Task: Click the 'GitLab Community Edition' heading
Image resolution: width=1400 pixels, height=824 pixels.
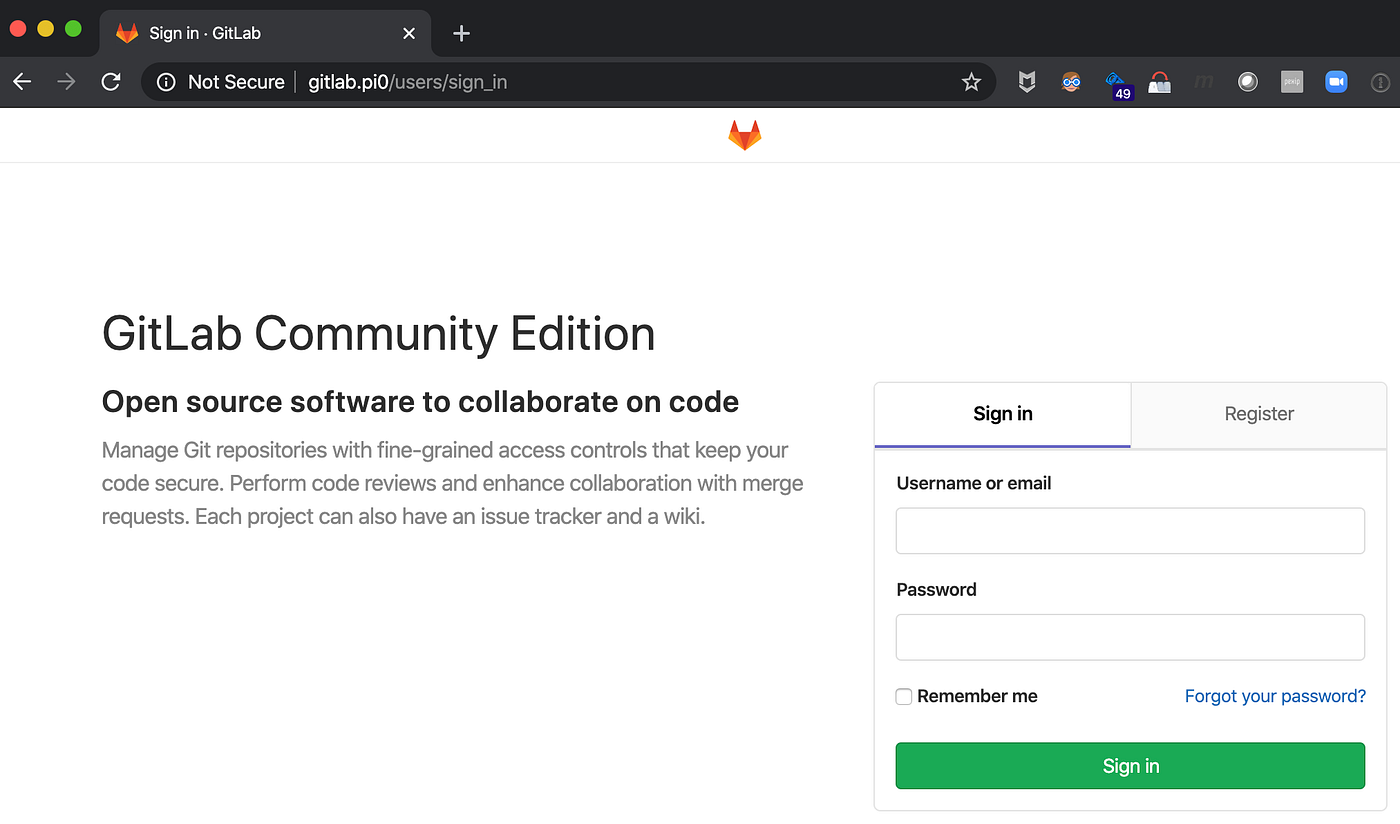Action: [379, 333]
